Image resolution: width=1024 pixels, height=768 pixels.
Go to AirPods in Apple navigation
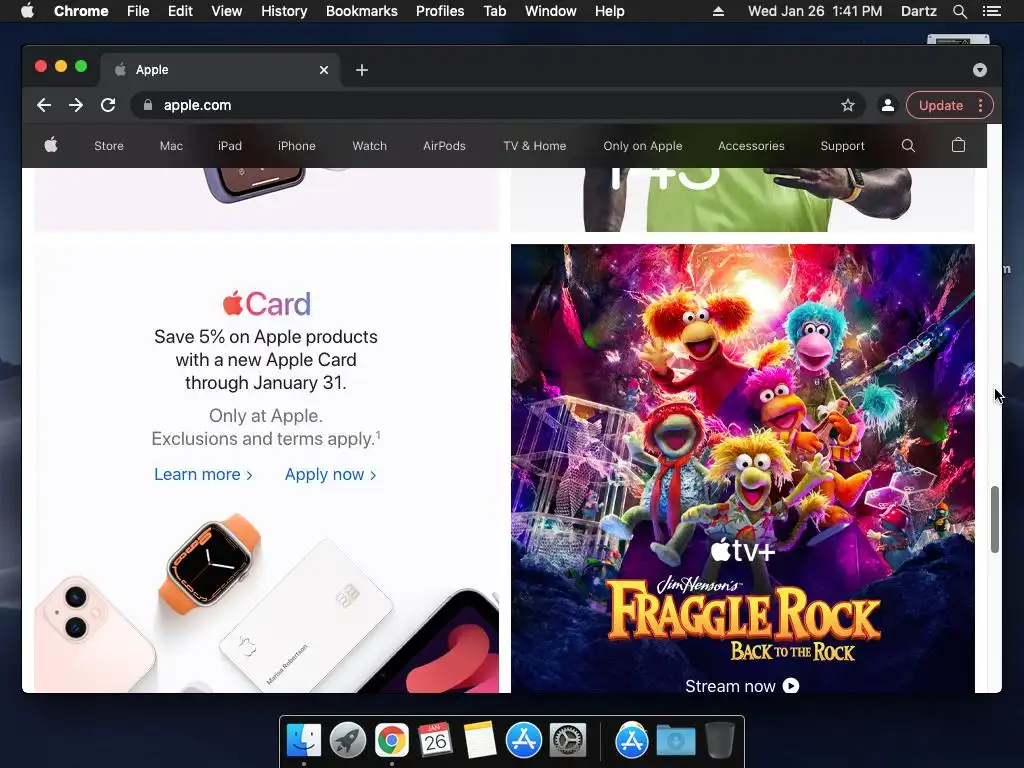point(444,146)
